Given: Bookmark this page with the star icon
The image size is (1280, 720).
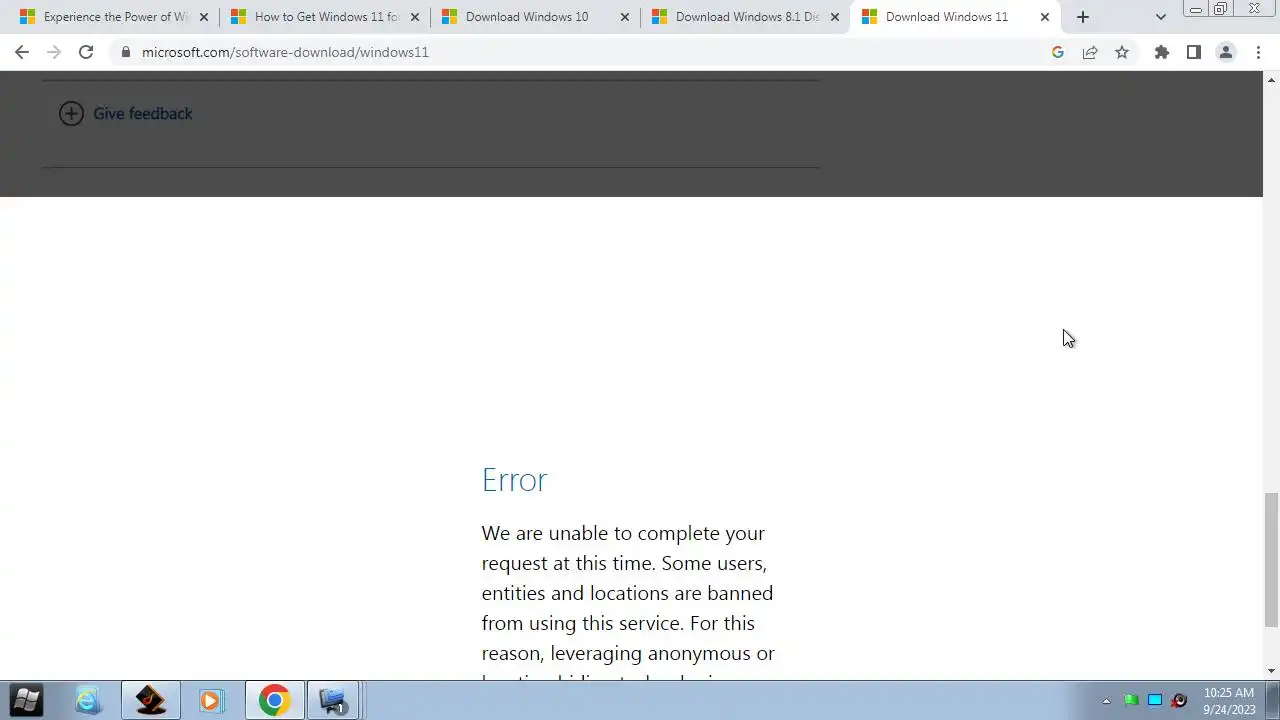Looking at the screenshot, I should (x=1122, y=52).
